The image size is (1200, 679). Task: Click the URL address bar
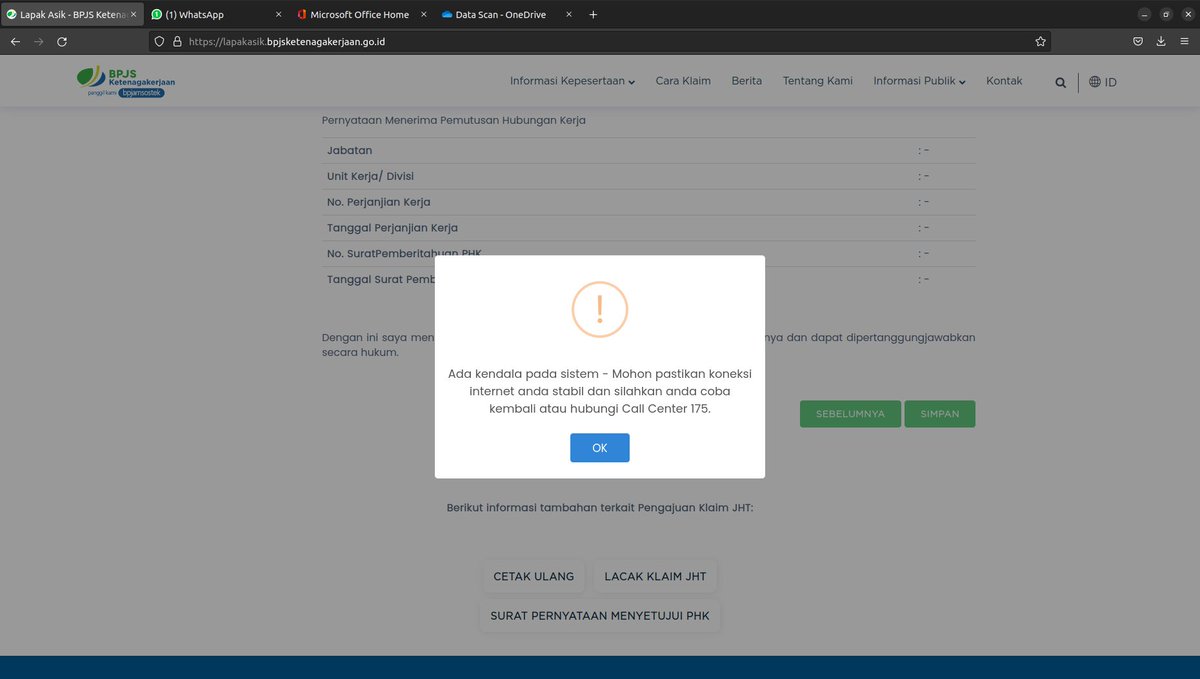click(x=600, y=42)
